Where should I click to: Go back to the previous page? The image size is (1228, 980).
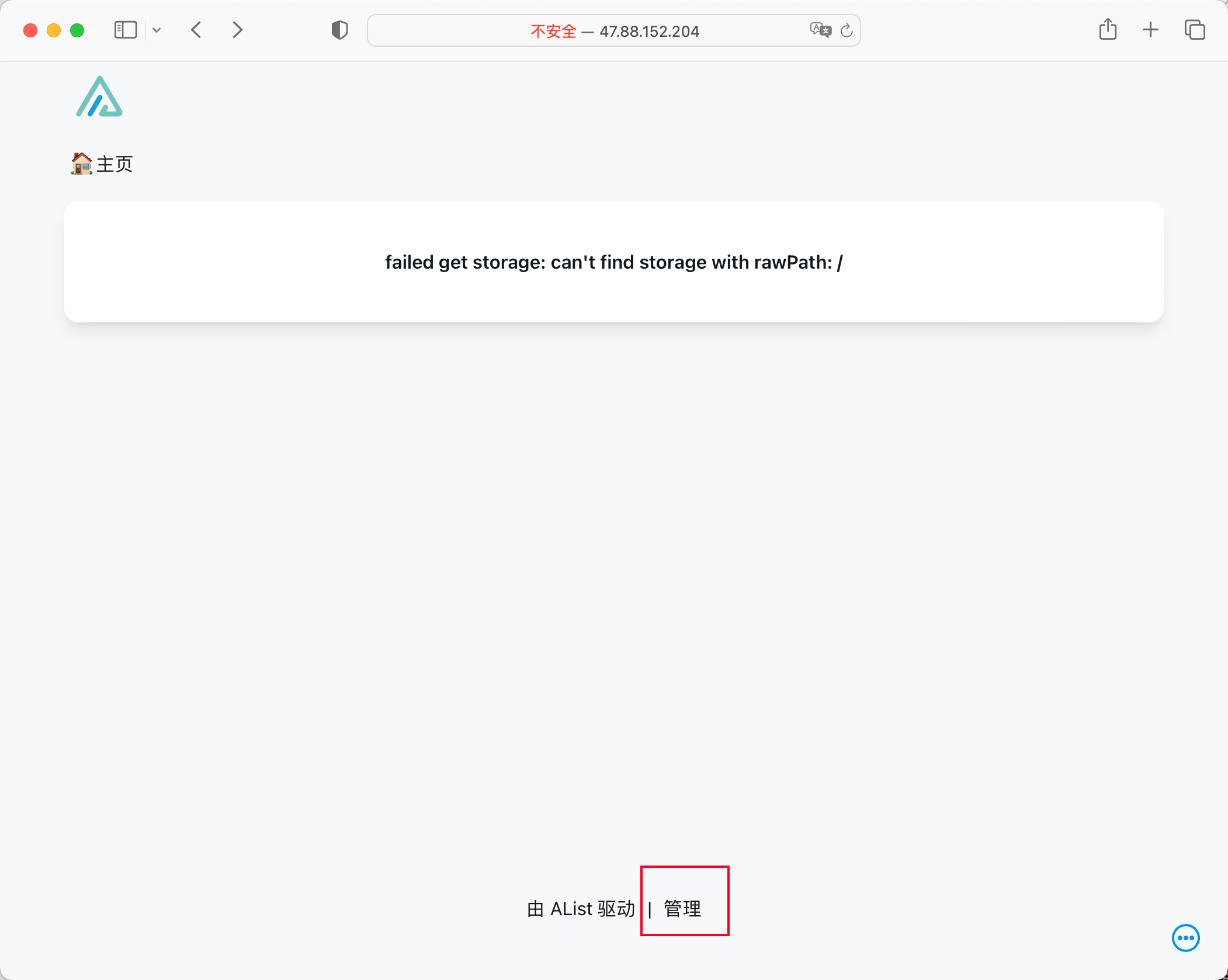coord(197,30)
